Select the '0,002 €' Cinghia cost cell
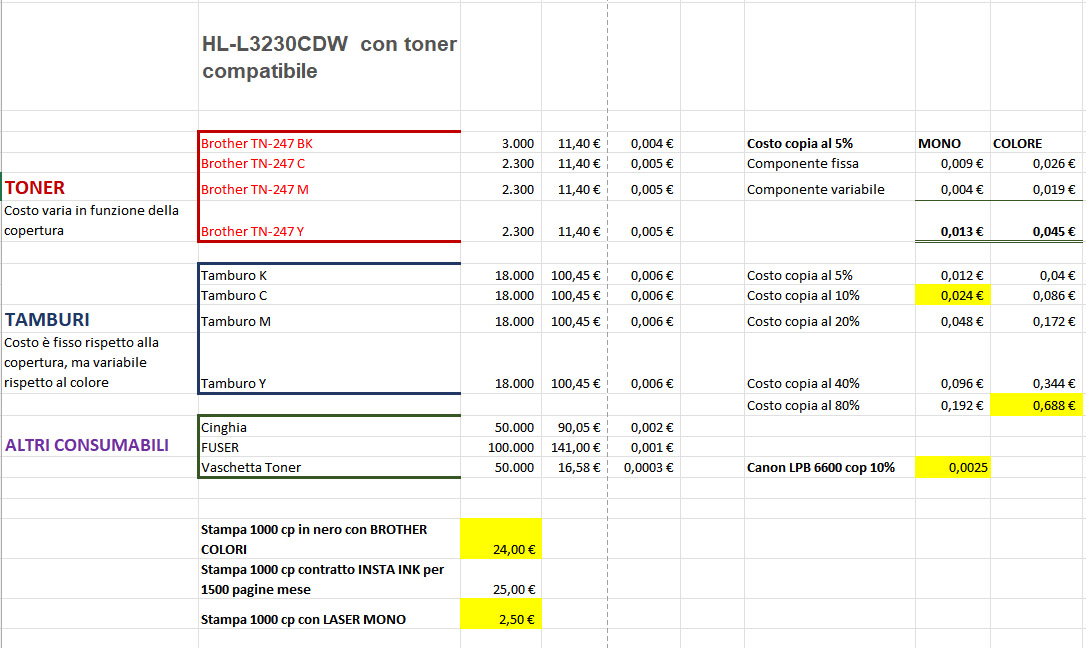The image size is (1086, 648). pyautogui.click(x=644, y=427)
